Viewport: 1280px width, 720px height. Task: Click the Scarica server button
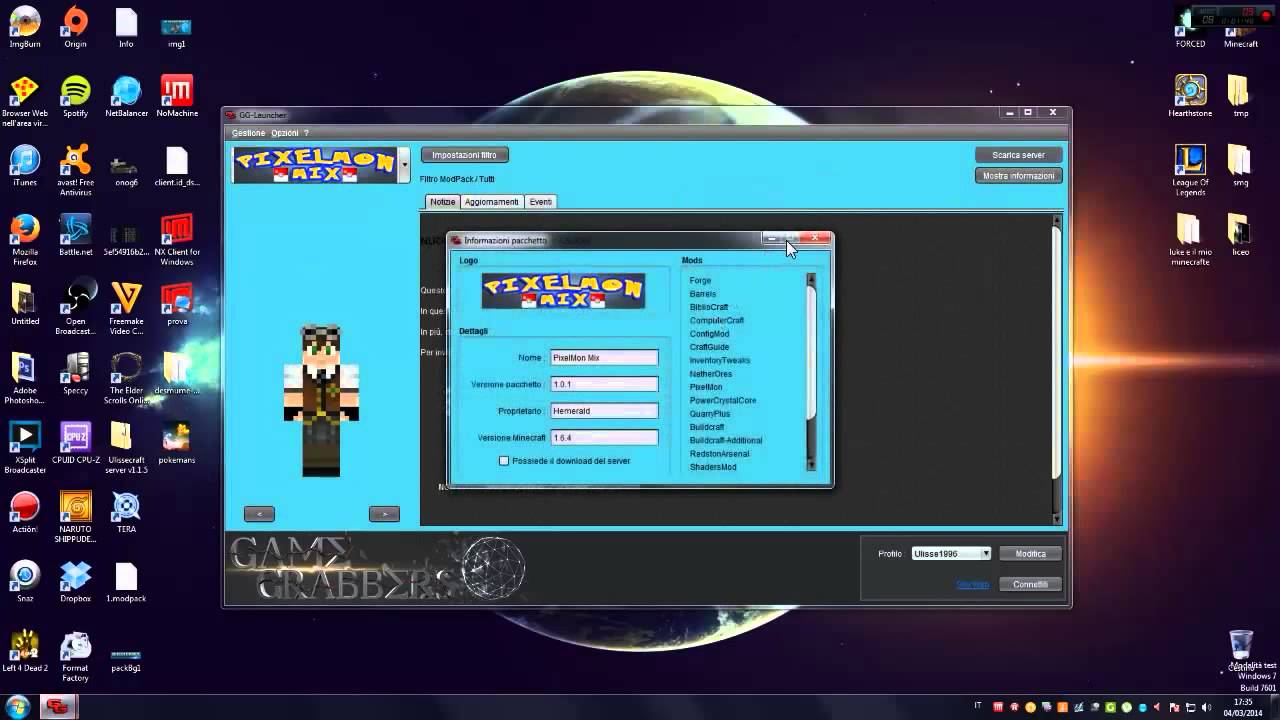[1018, 155]
